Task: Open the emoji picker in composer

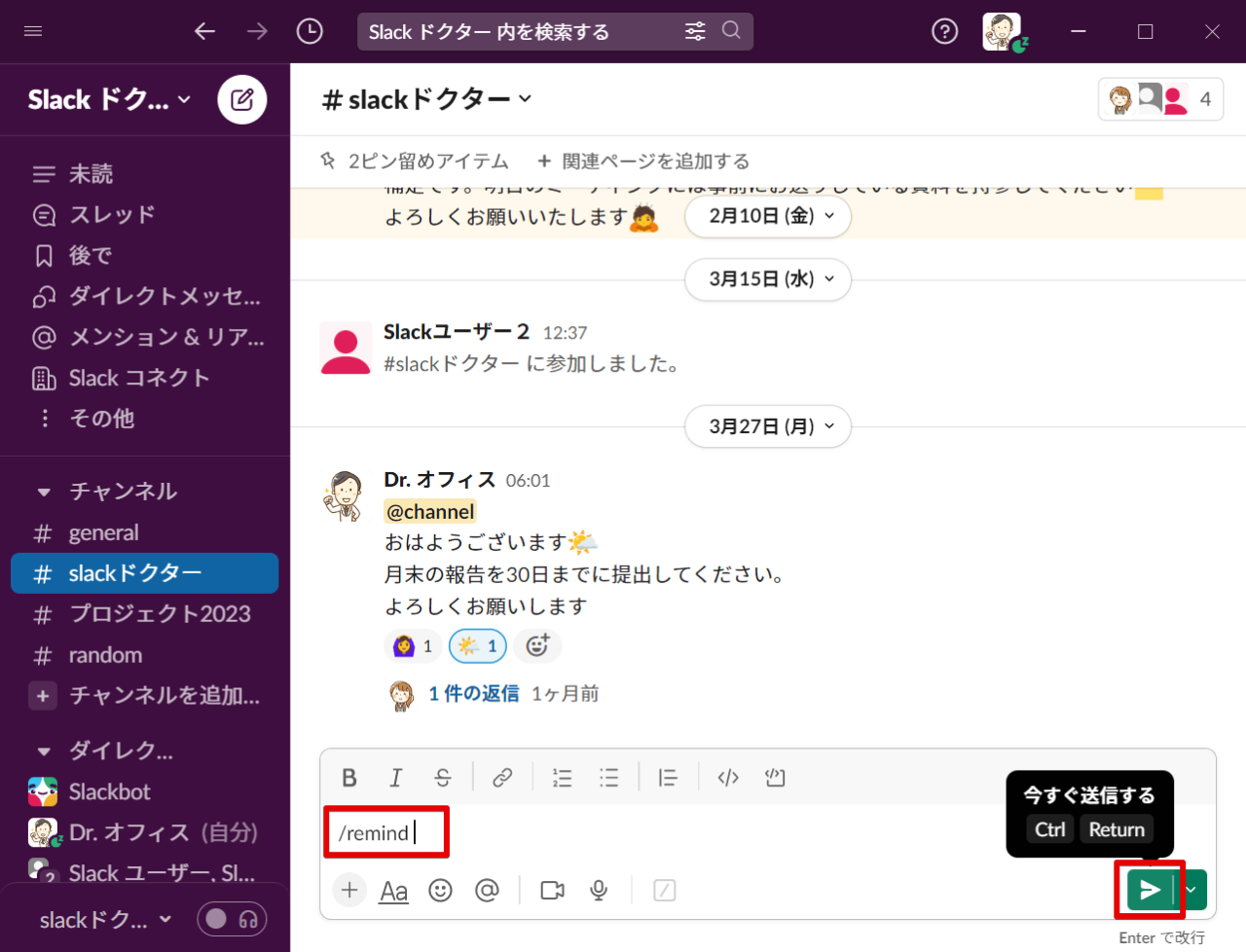Action: 441,890
